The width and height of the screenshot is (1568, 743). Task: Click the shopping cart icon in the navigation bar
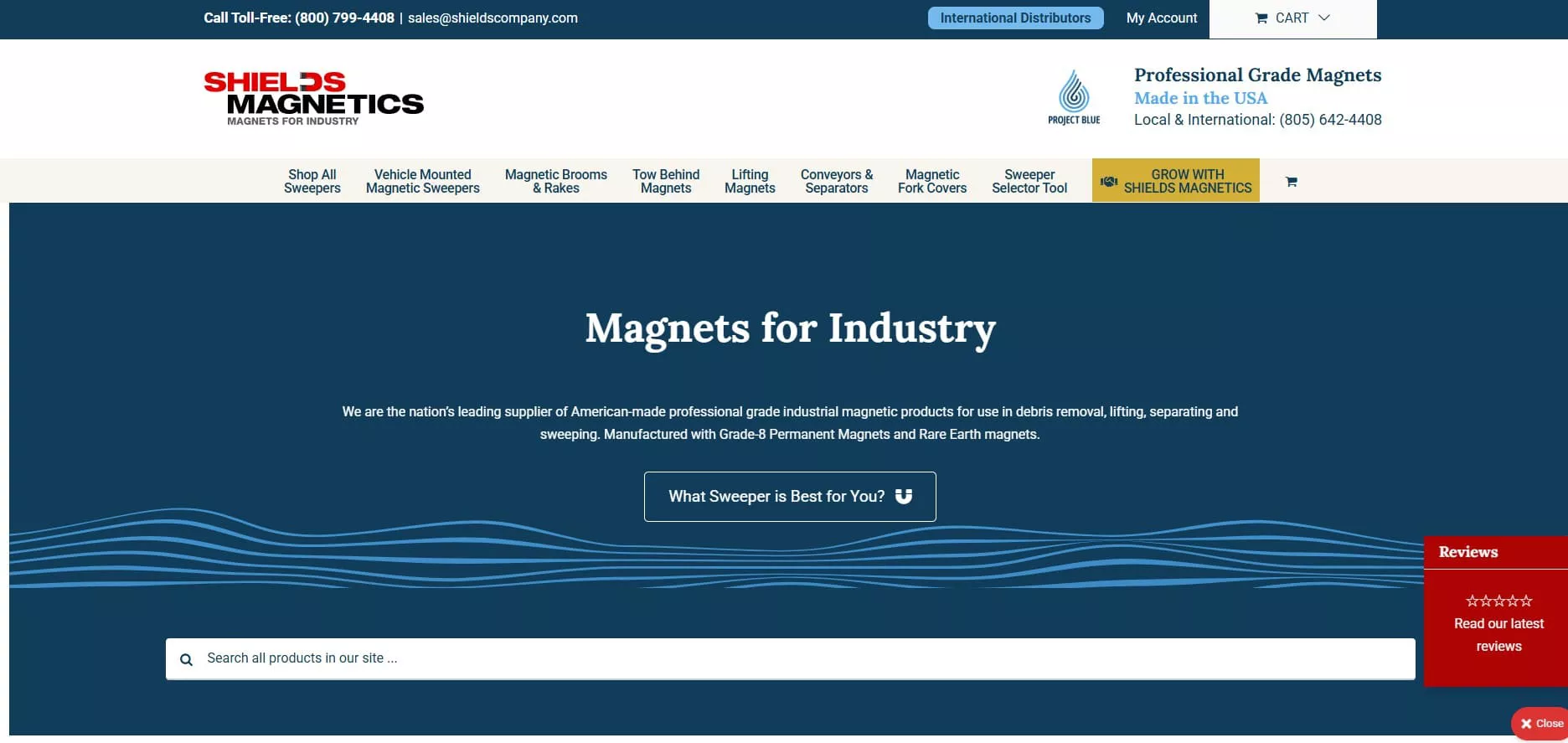pos(1291,181)
